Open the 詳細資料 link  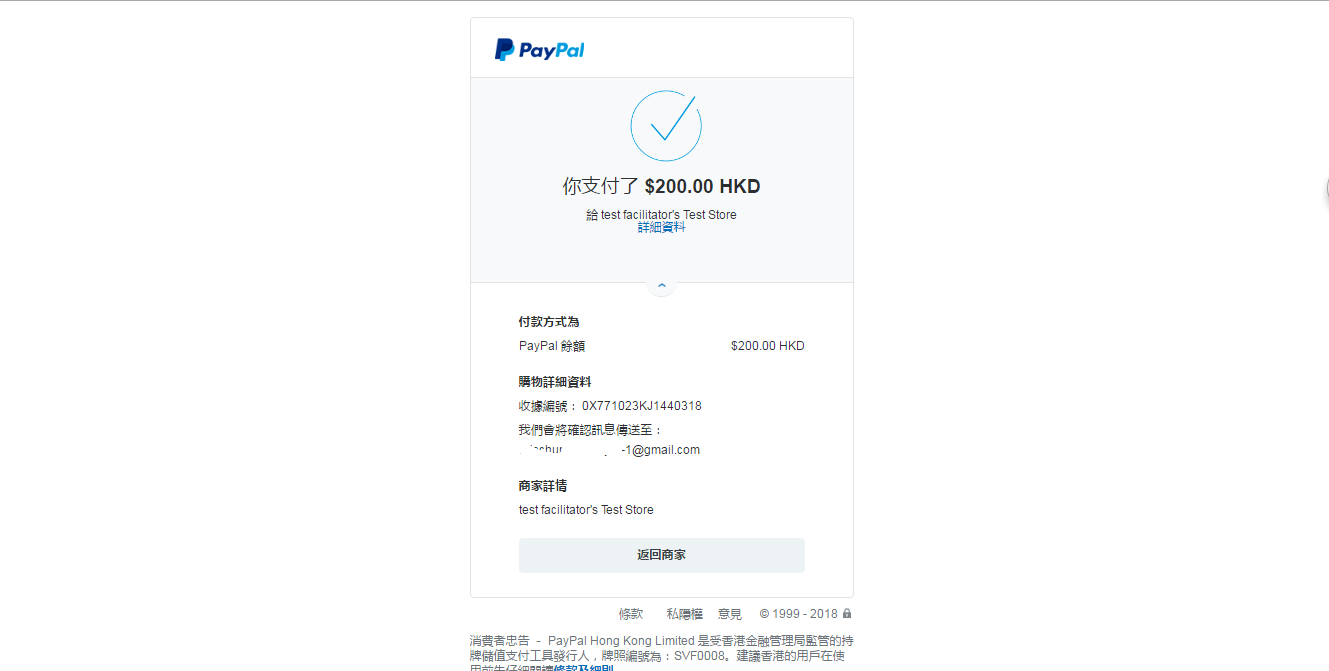click(662, 228)
